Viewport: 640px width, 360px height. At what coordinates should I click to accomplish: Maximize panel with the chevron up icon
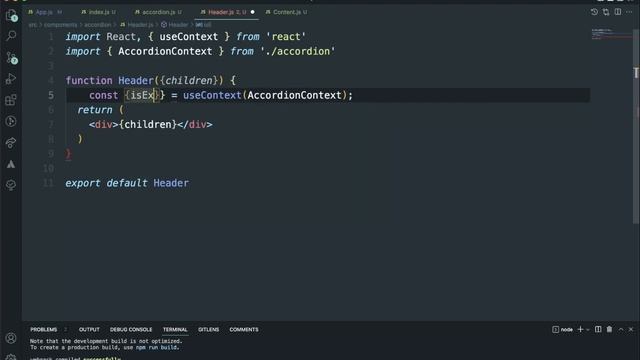tap(621, 329)
